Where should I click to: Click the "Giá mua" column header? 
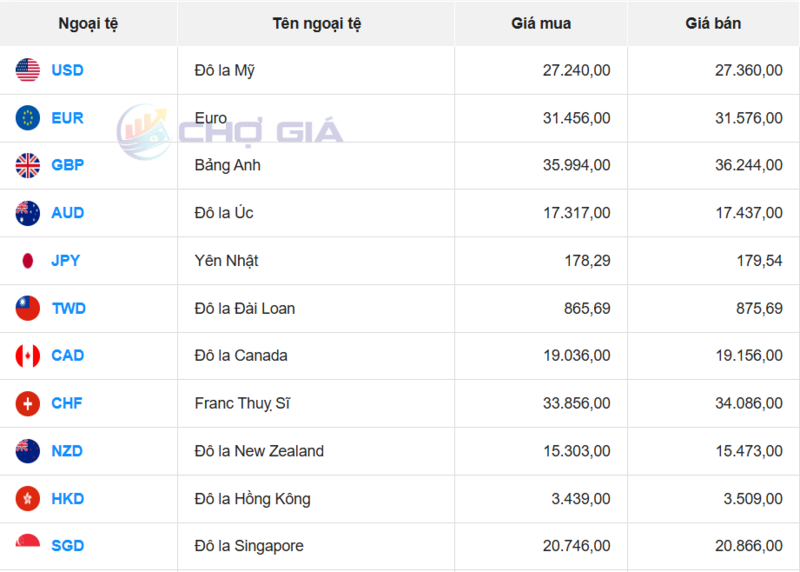click(x=541, y=23)
